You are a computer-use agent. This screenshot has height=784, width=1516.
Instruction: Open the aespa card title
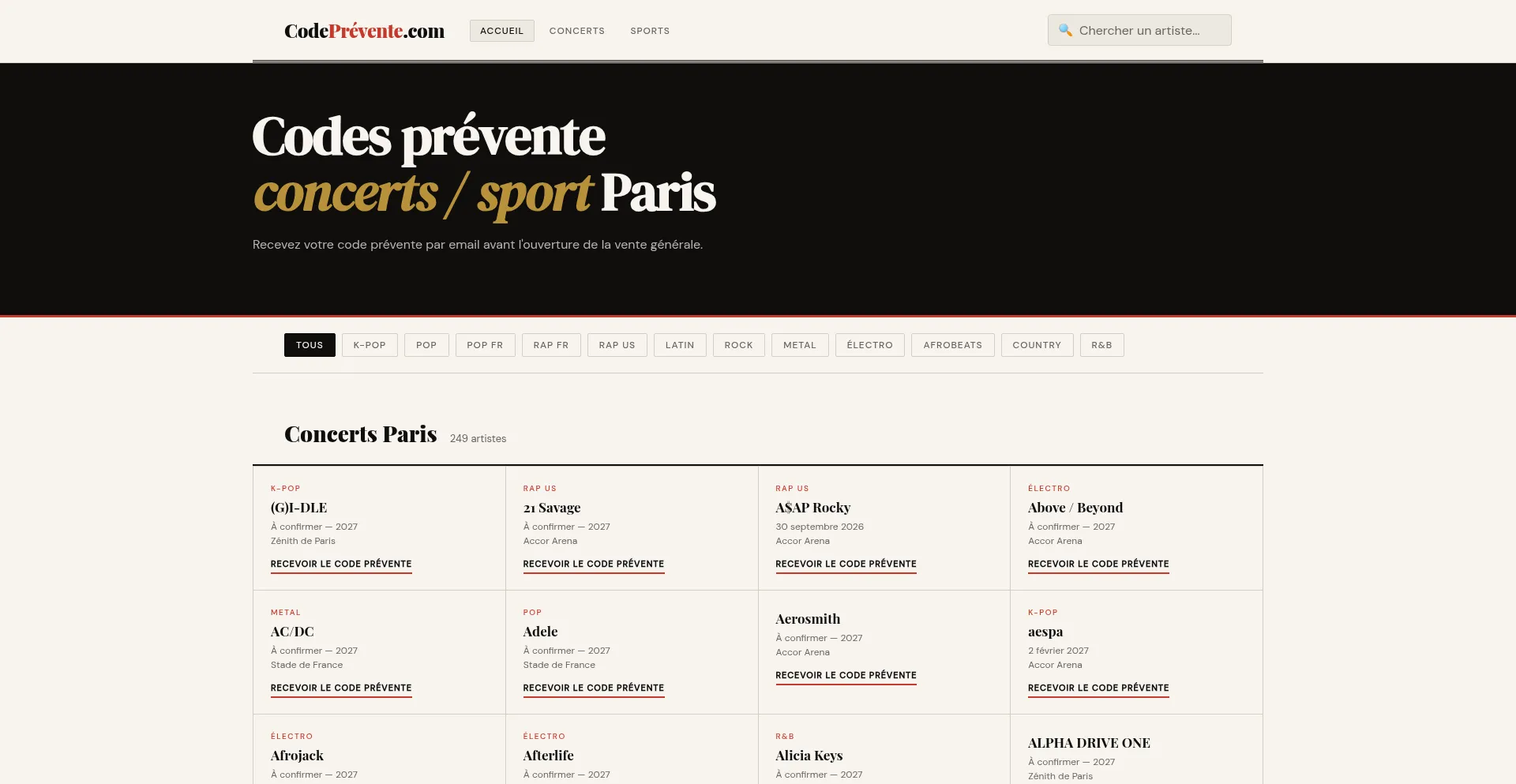tap(1045, 632)
